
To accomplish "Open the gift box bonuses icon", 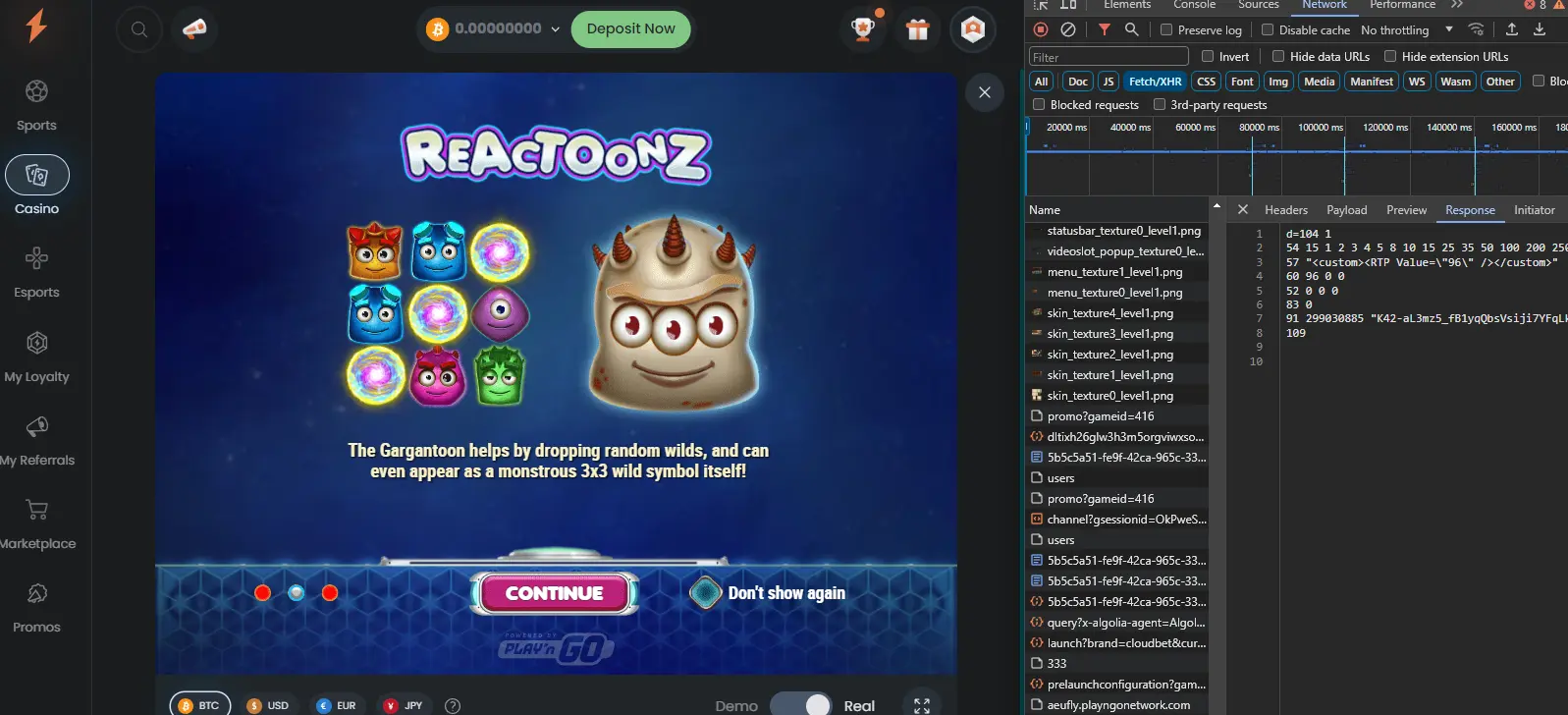I will [x=918, y=29].
